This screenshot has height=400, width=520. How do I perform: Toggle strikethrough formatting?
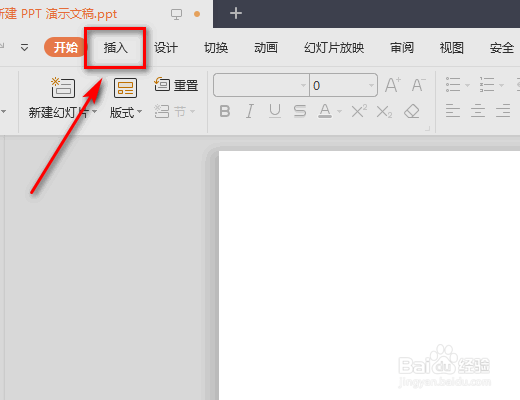coord(300,111)
